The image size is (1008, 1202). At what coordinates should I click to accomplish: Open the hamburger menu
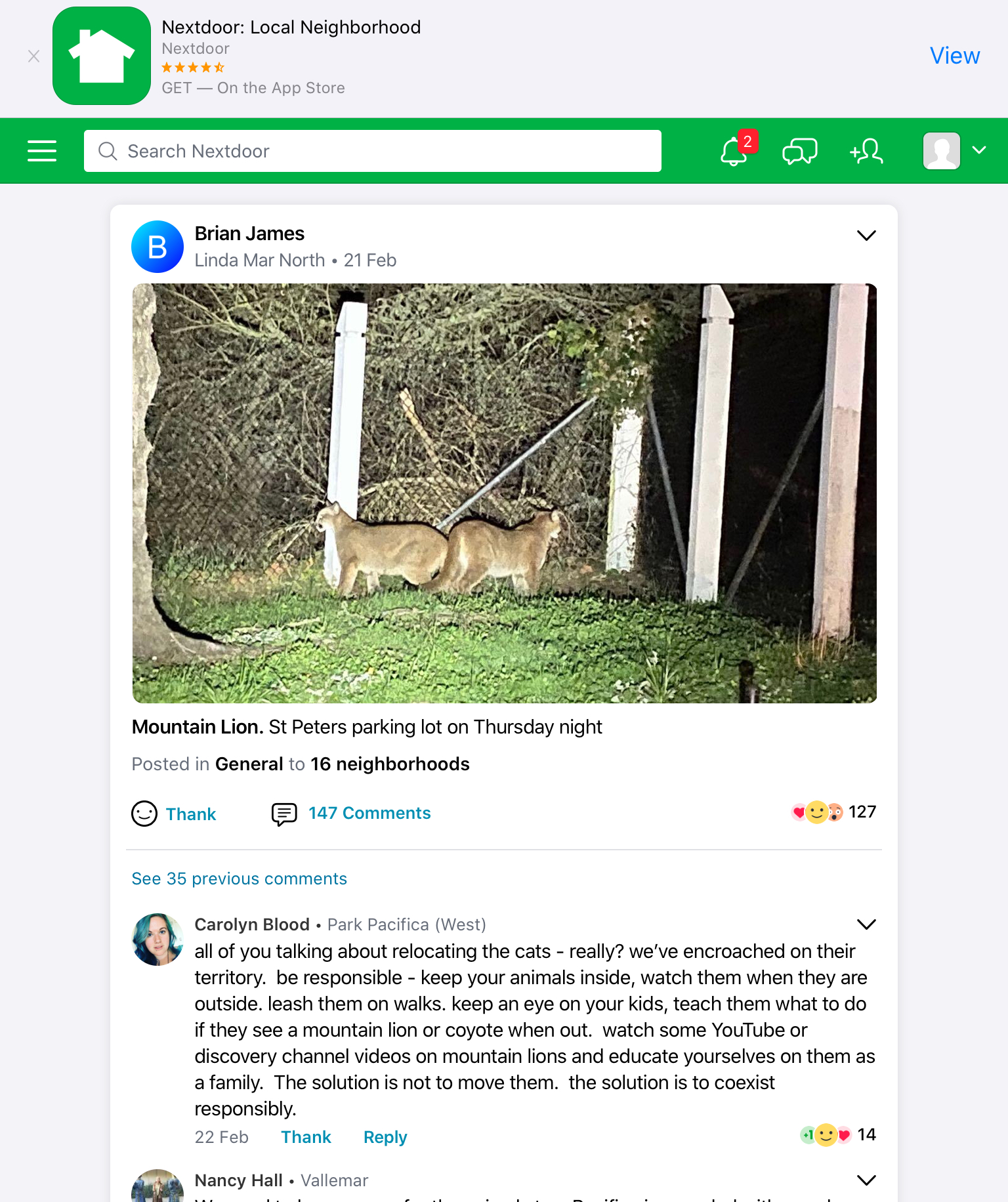[x=42, y=151]
